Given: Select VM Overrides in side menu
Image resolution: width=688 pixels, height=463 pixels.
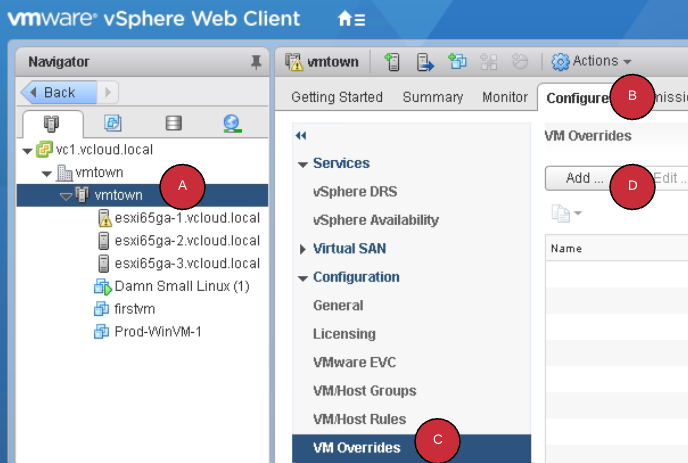Looking at the screenshot, I should click(412, 448).
